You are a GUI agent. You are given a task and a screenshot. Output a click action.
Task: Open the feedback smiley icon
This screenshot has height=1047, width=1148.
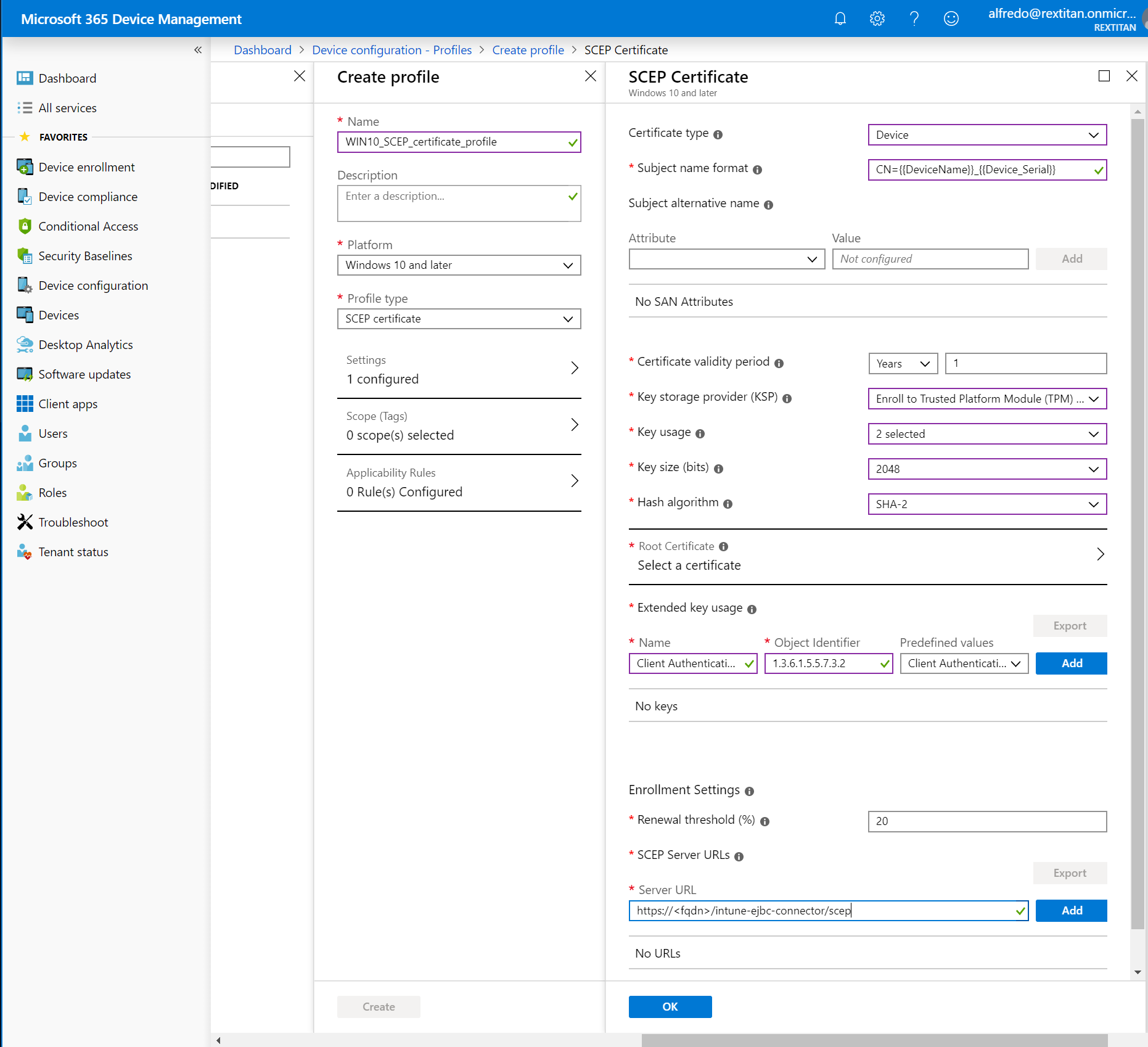[951, 18]
